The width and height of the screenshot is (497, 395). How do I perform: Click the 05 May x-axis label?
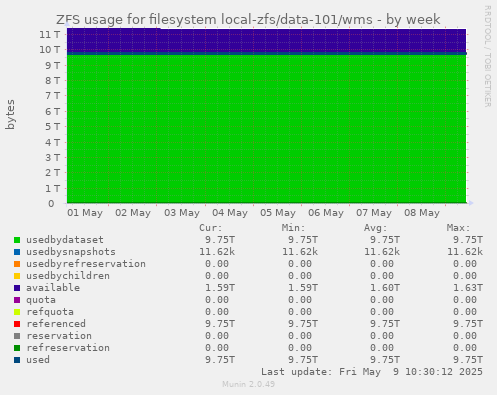coord(278,213)
